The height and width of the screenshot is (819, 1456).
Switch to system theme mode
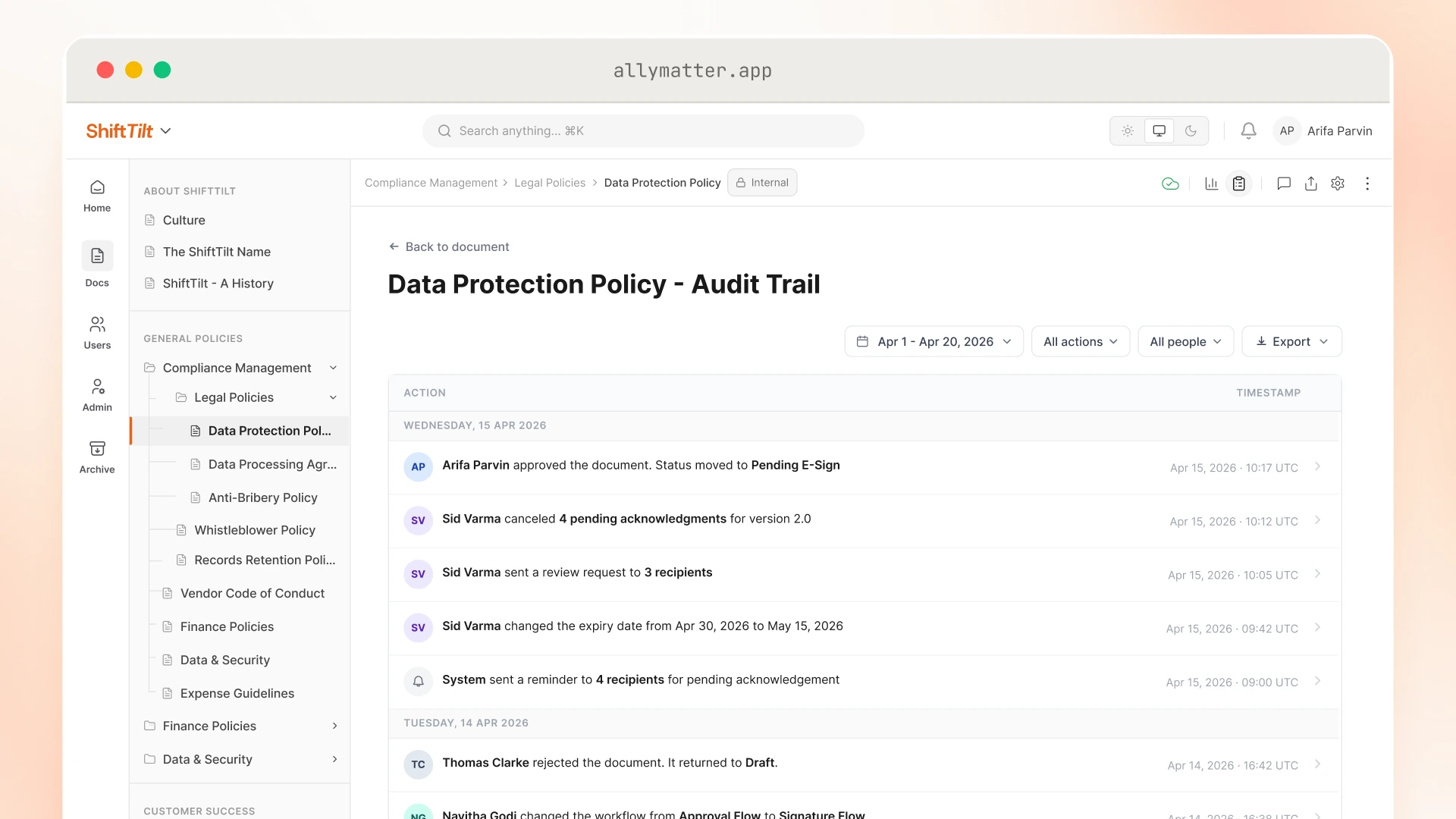(x=1159, y=130)
